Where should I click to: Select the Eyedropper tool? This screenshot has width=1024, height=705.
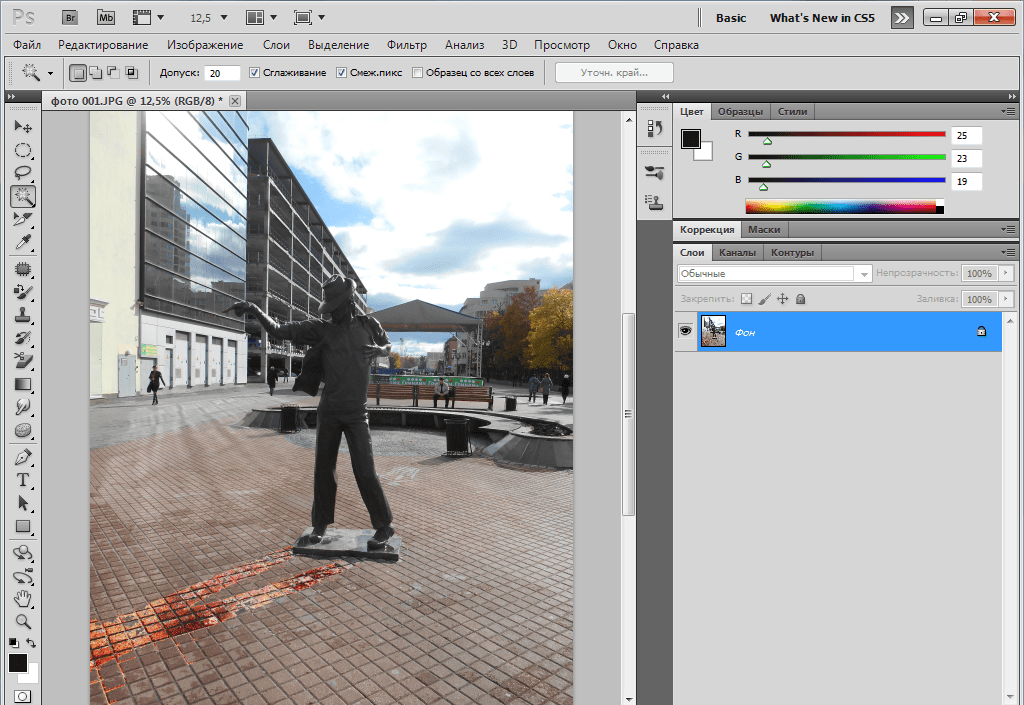22,242
